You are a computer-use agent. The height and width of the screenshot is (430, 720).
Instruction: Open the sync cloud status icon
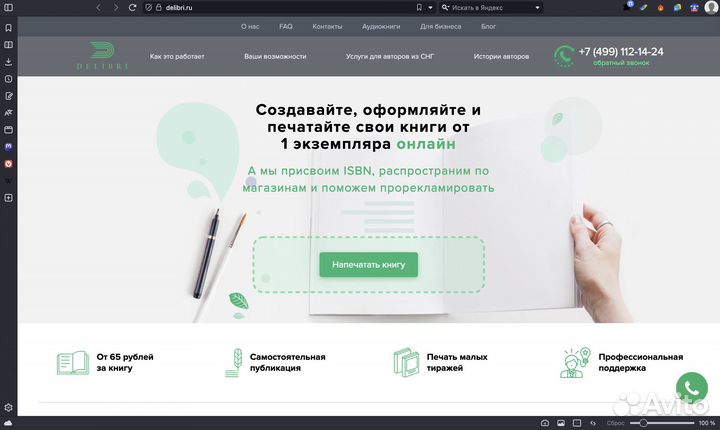[x=8, y=423]
